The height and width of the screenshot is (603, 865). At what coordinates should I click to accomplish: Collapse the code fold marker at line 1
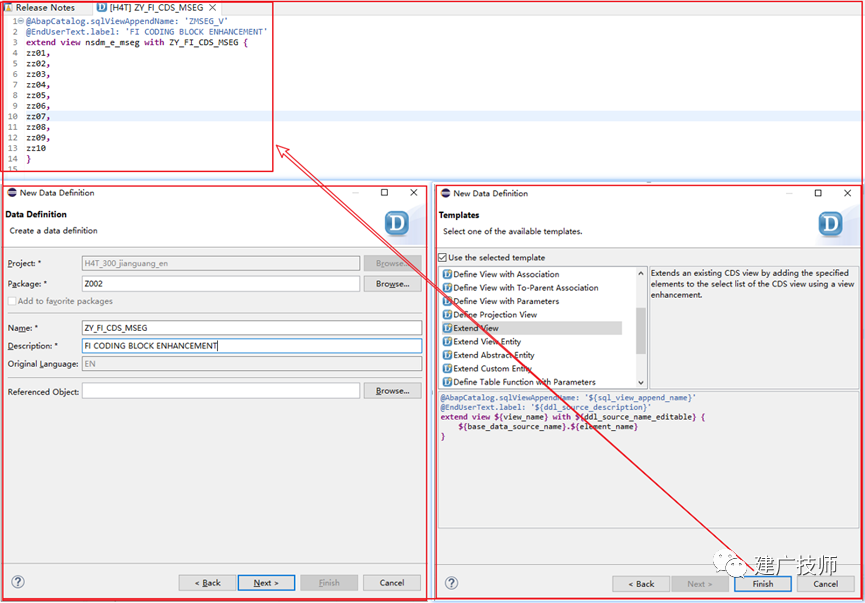pyautogui.click(x=21, y=21)
